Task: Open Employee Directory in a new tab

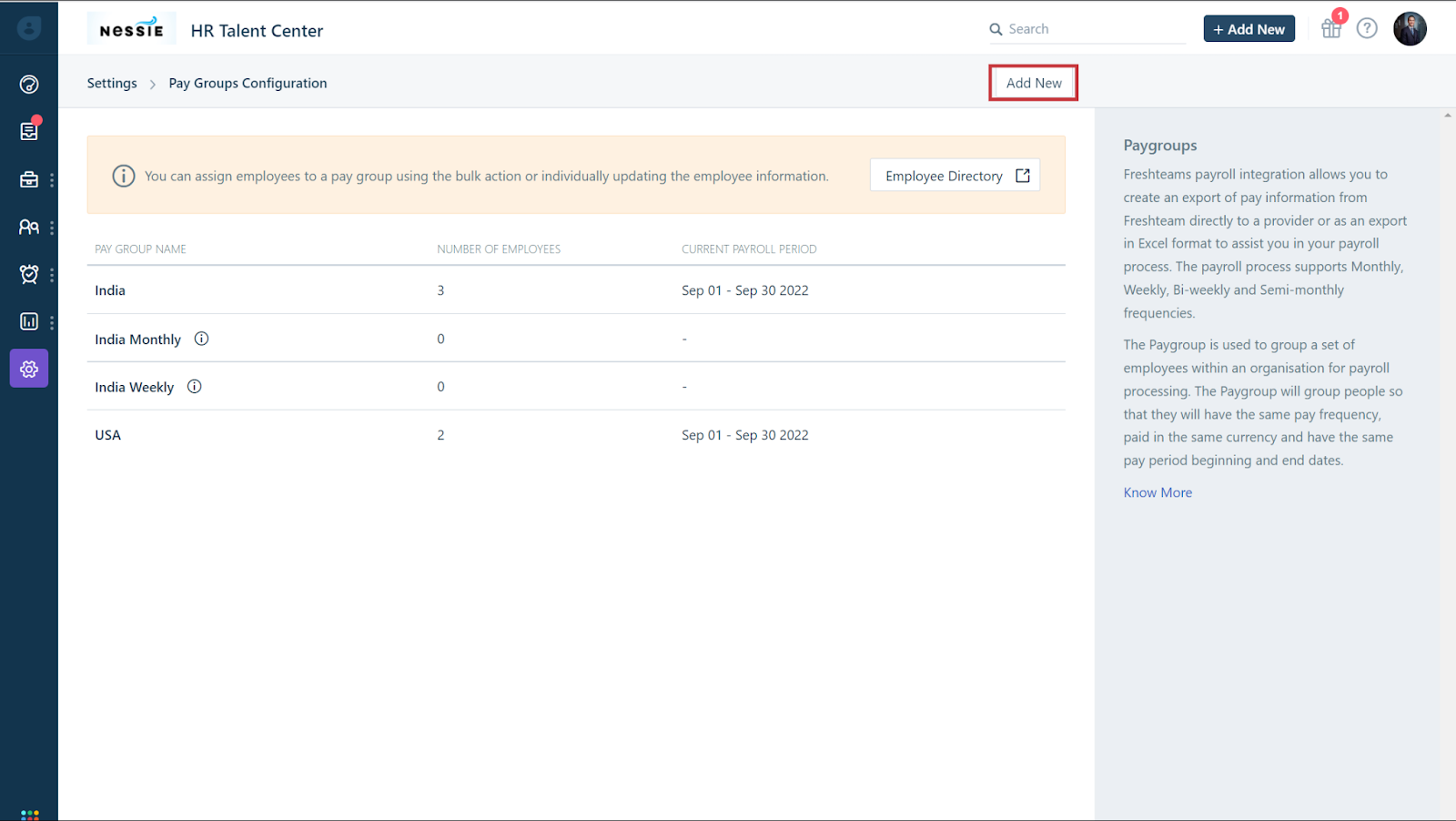Action: (x=954, y=175)
